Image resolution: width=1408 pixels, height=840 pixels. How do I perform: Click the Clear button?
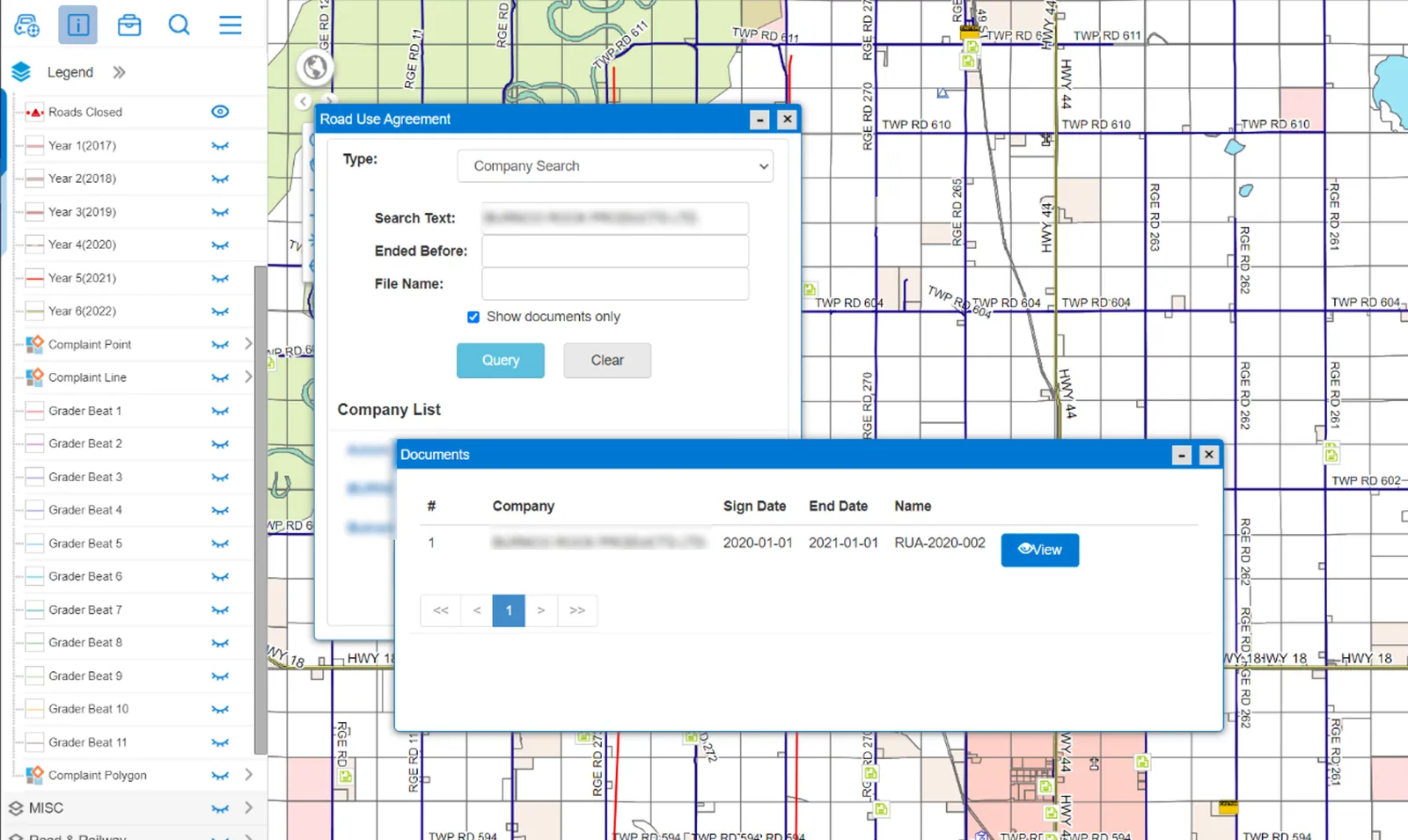pos(607,361)
